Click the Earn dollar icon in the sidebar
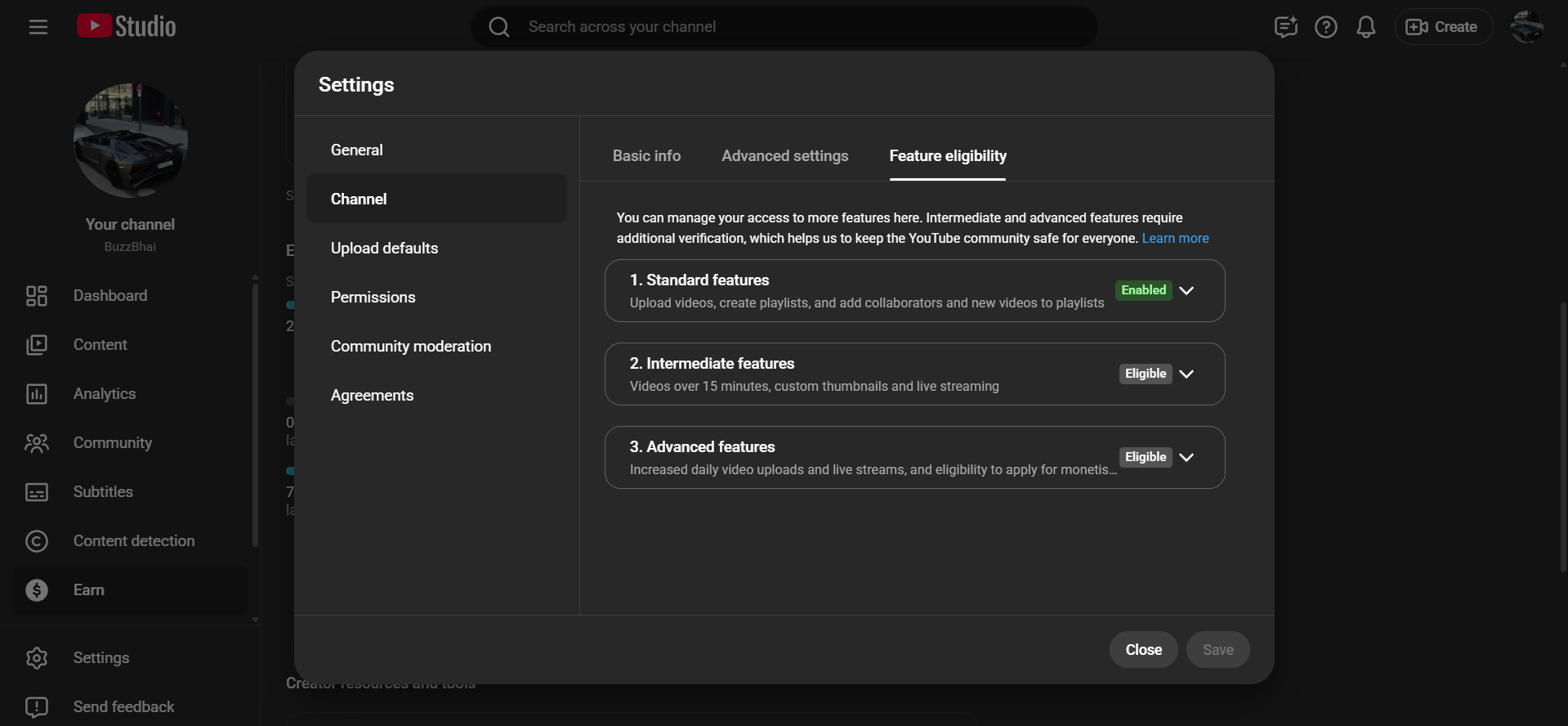This screenshot has width=1568, height=726. (37, 590)
